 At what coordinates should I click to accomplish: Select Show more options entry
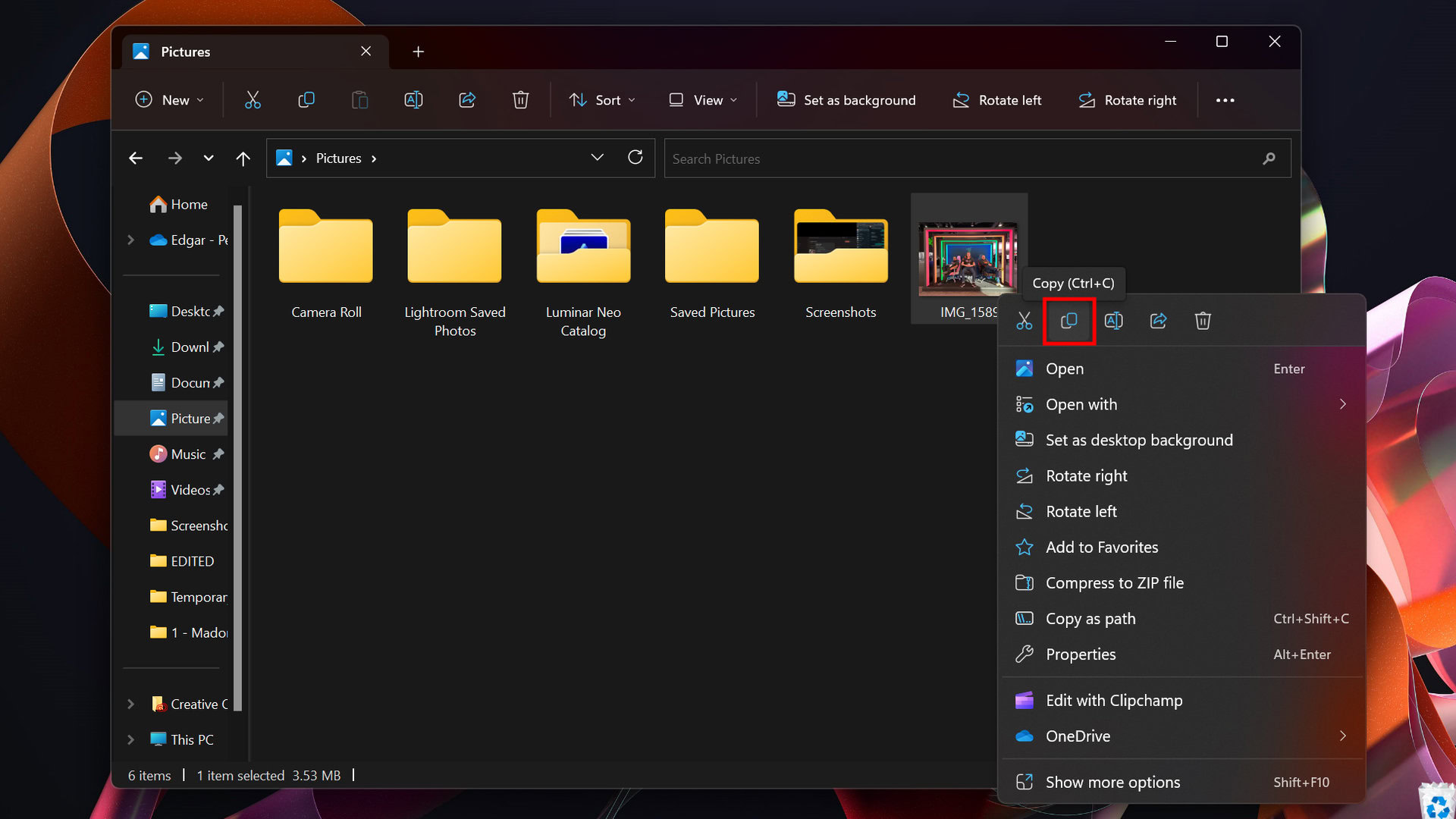coord(1112,782)
